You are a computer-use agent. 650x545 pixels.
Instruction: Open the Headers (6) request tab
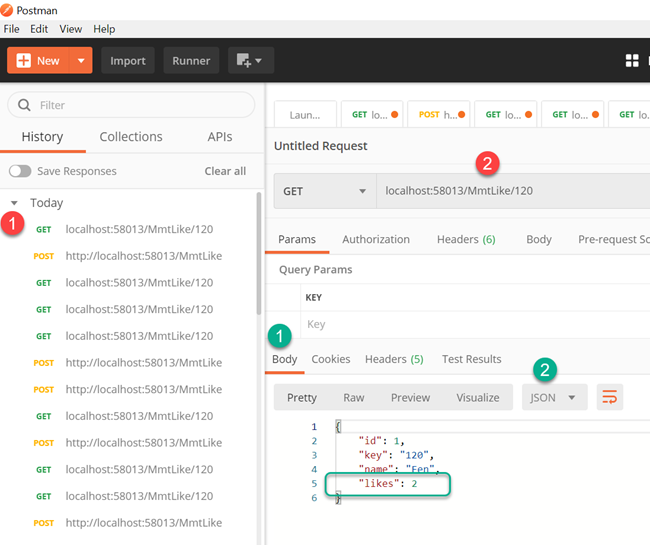point(466,239)
